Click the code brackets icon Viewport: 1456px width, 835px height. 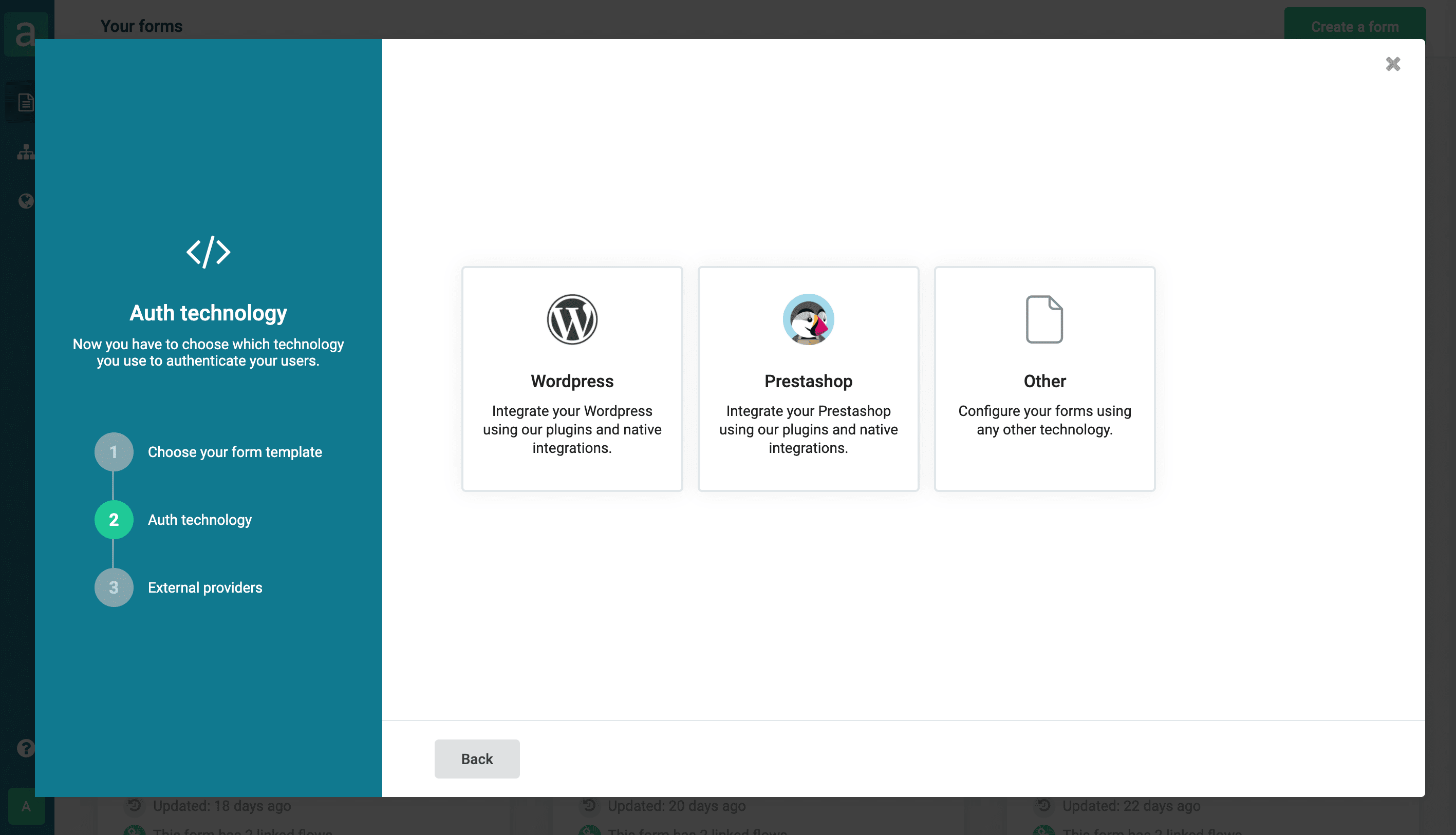tap(208, 252)
